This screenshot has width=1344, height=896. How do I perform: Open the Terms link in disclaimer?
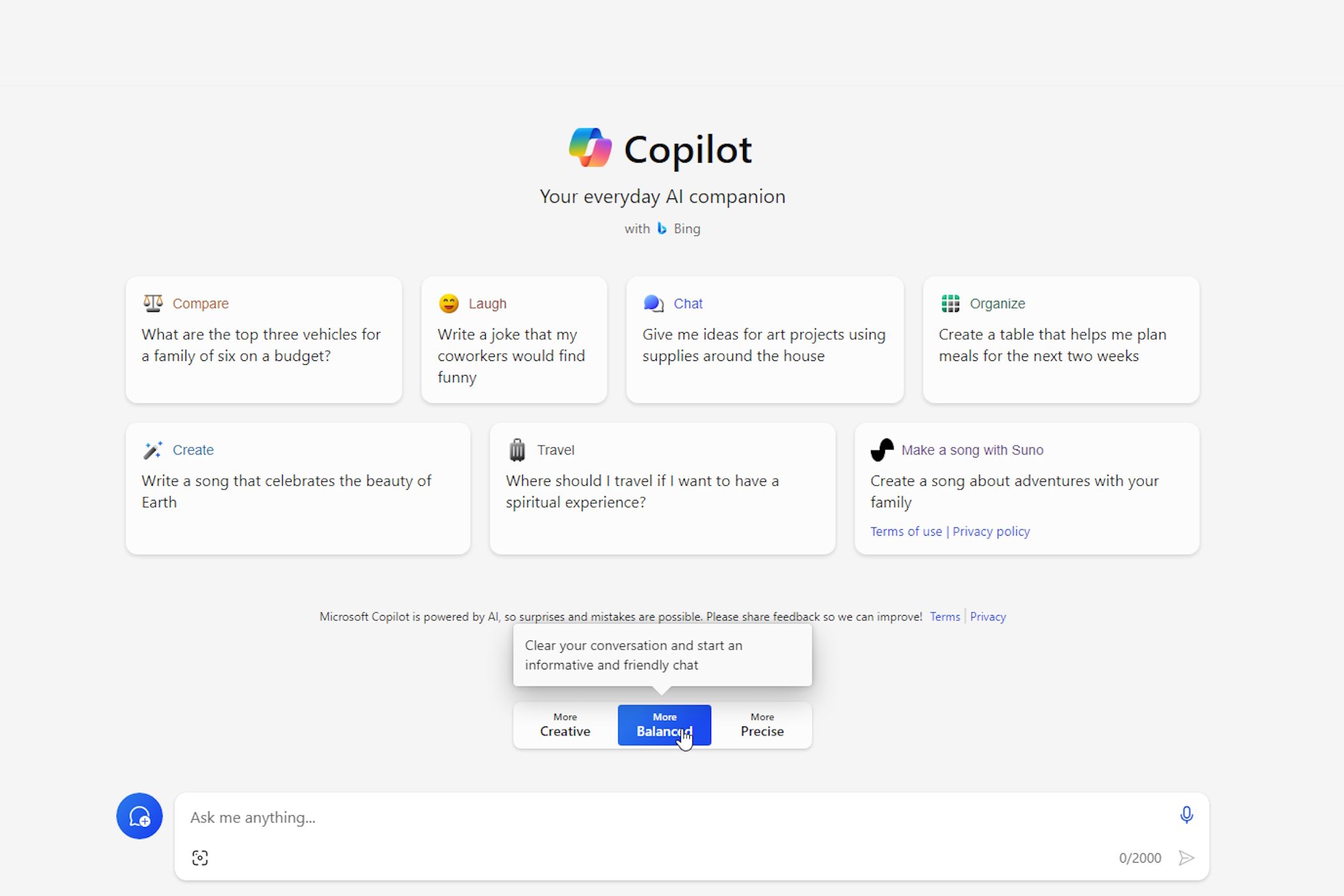[x=945, y=617]
